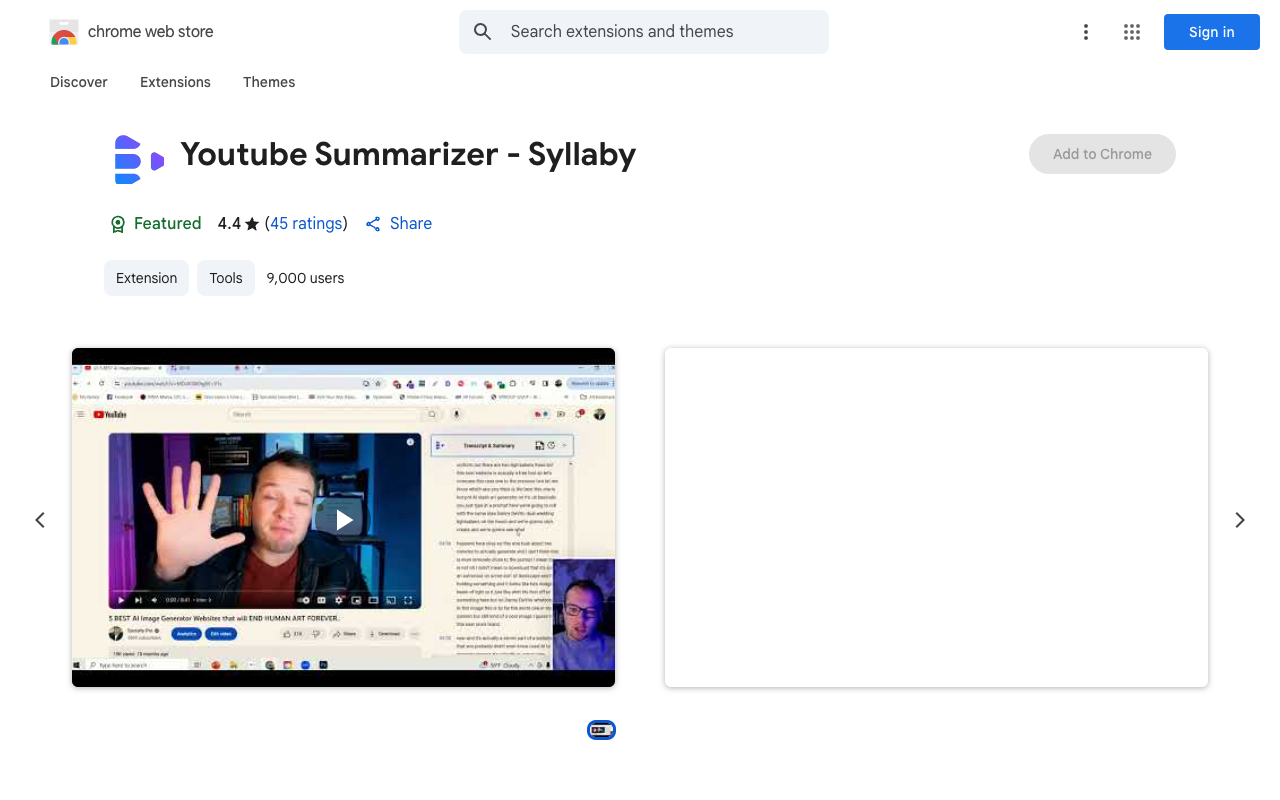This screenshot has height=800, width=1280.
Task: Click the Youtube Summarizer - Syllaby heading
Action: 408,155
